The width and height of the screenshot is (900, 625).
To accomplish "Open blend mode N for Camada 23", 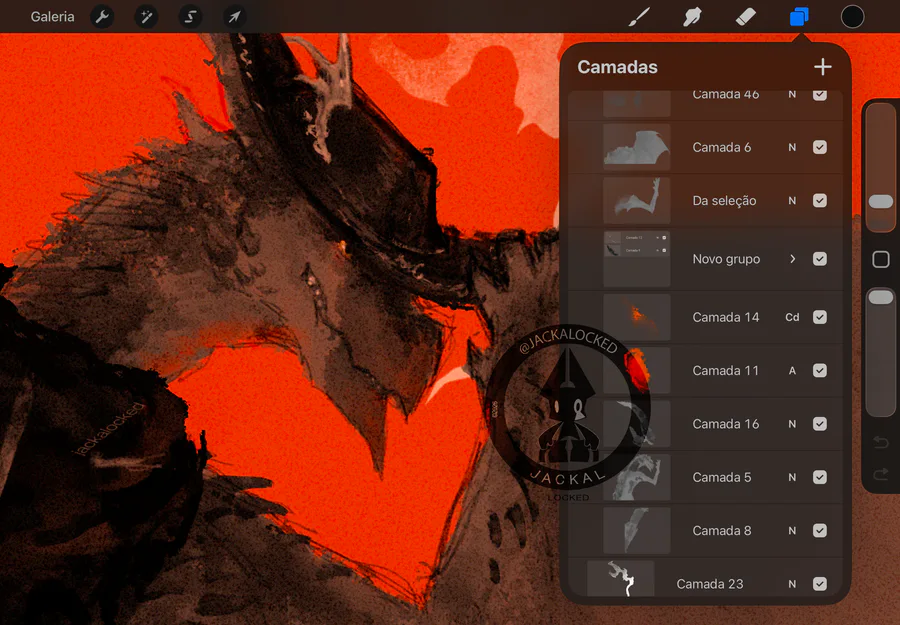I will (792, 584).
